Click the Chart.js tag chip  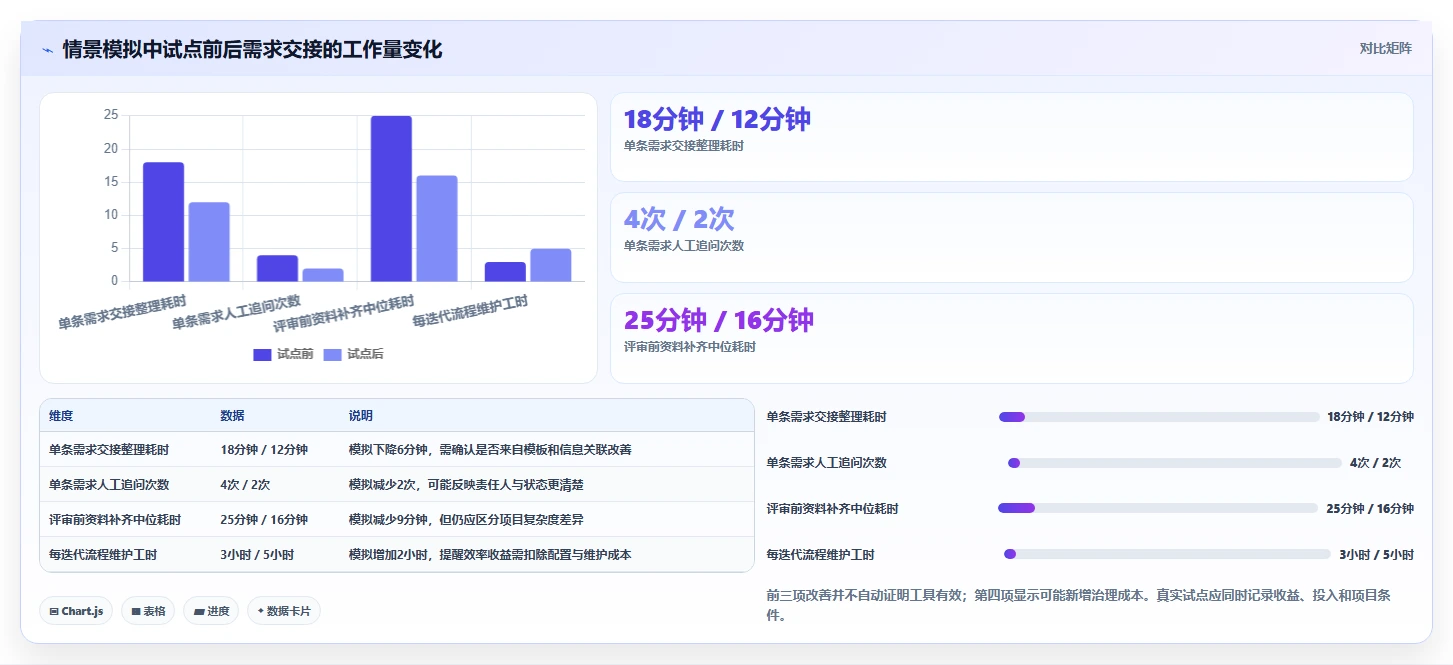point(76,611)
